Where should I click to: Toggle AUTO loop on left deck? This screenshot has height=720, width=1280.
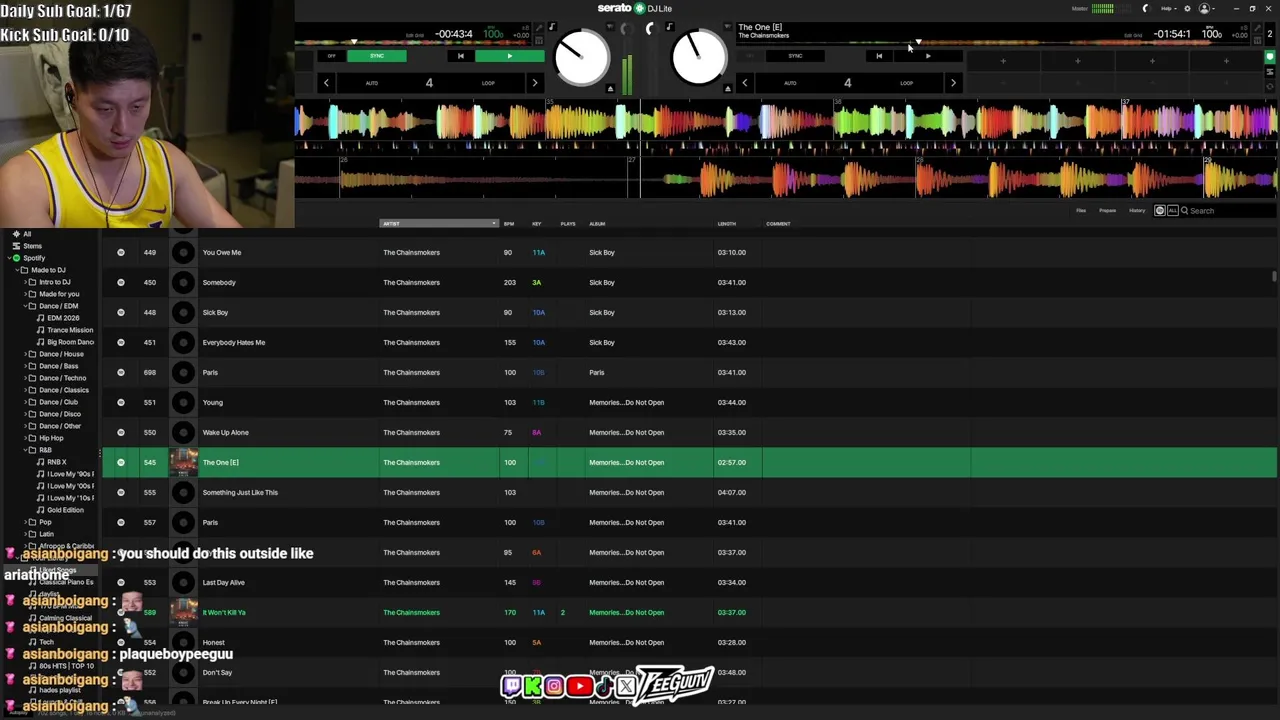coord(372,83)
